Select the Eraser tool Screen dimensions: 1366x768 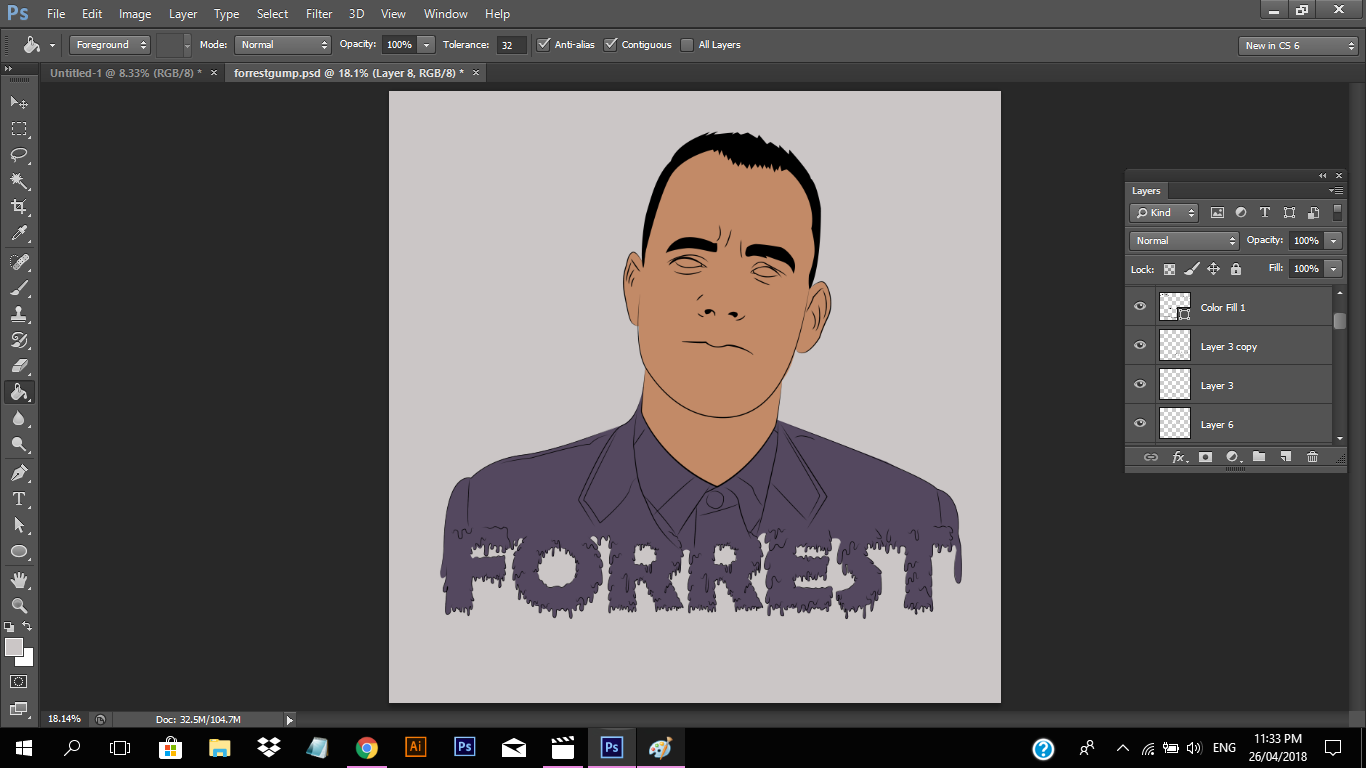coord(19,366)
